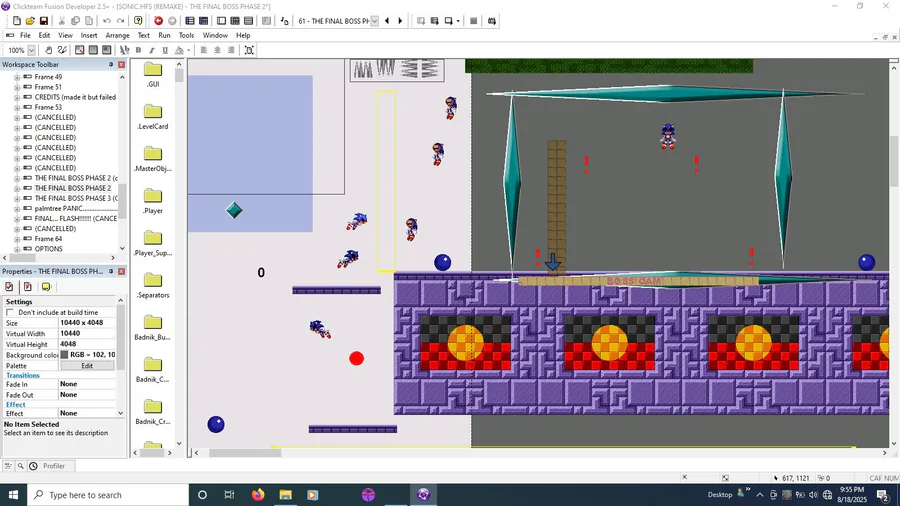
Task: Open Help contents question-mark icon
Action: tap(138, 21)
